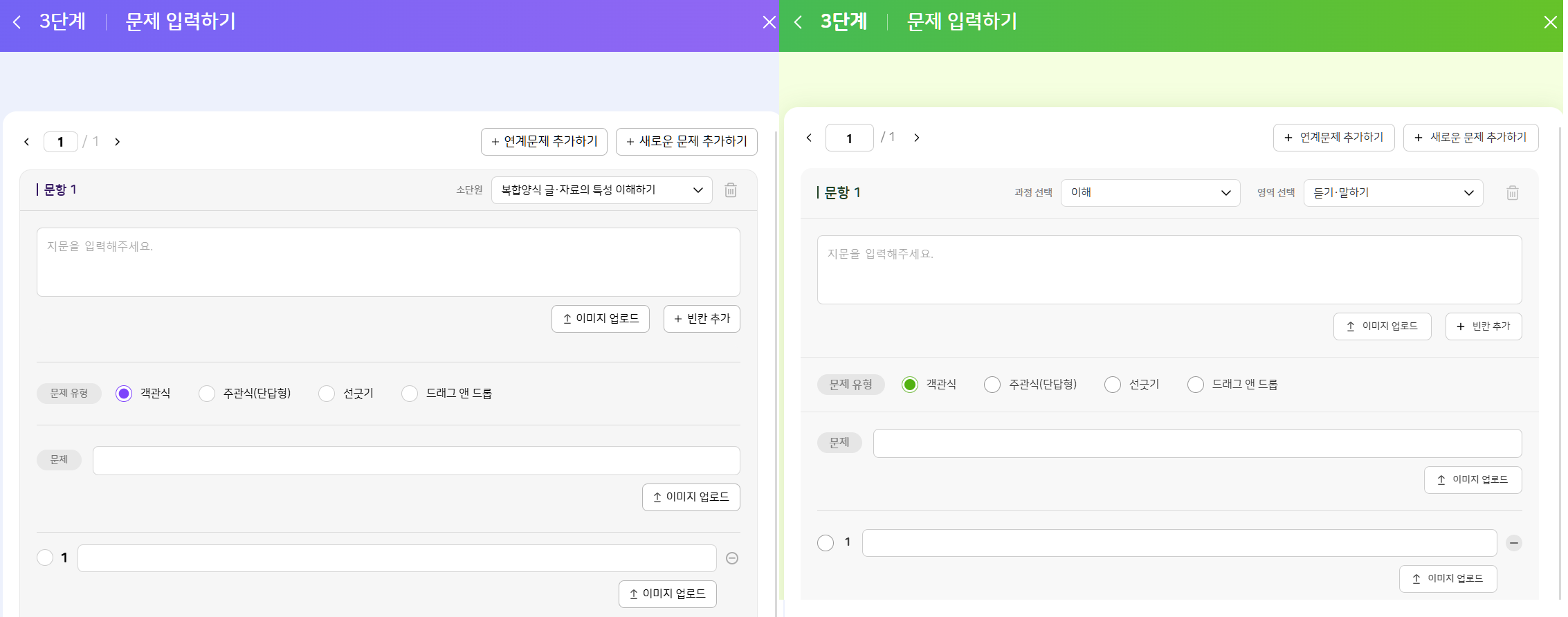This screenshot has height=617, width=1568.
Task: Close the green panel with the X icon
Action: [x=1550, y=22]
